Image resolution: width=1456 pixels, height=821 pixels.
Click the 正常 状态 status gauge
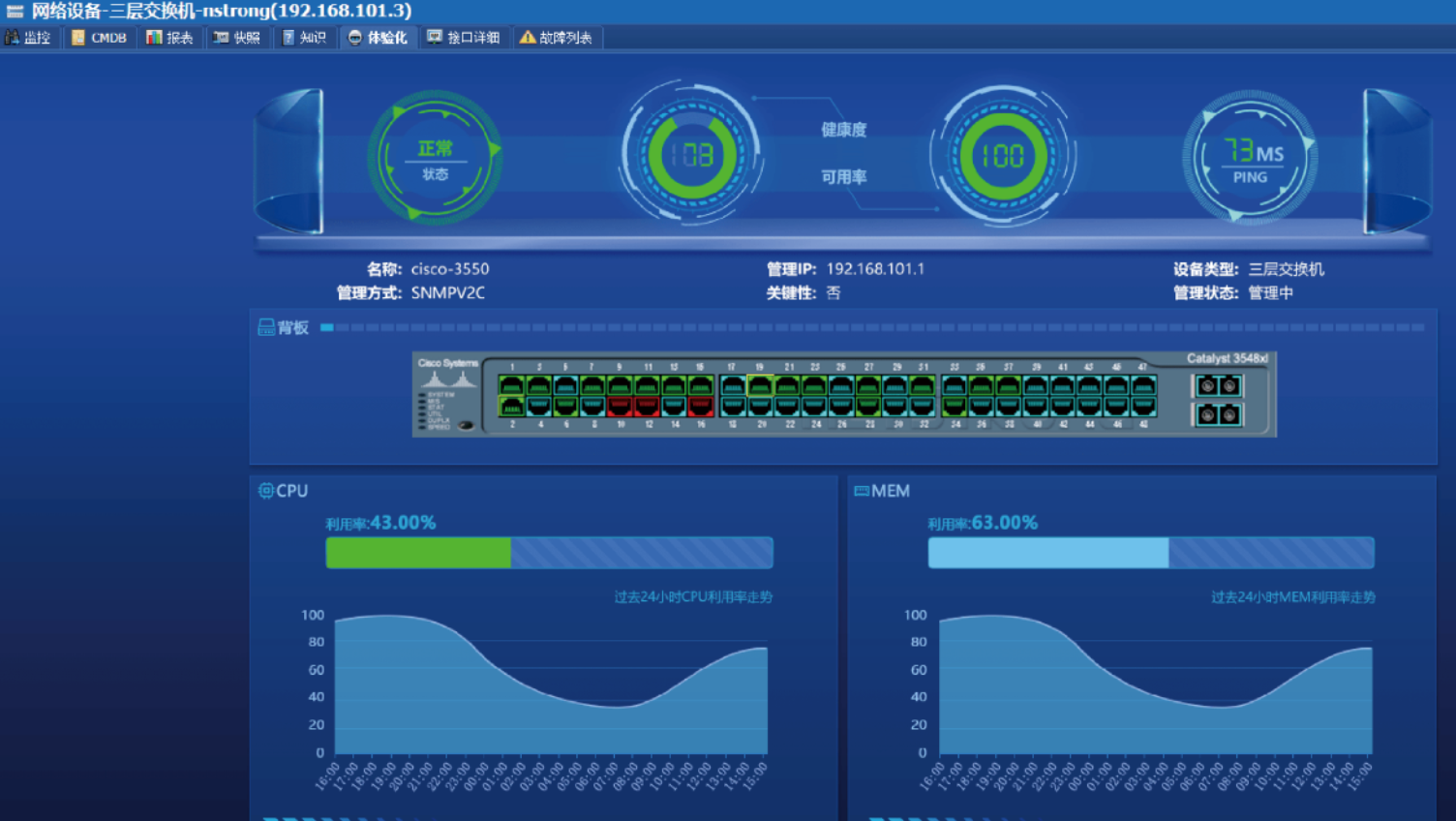(x=434, y=159)
